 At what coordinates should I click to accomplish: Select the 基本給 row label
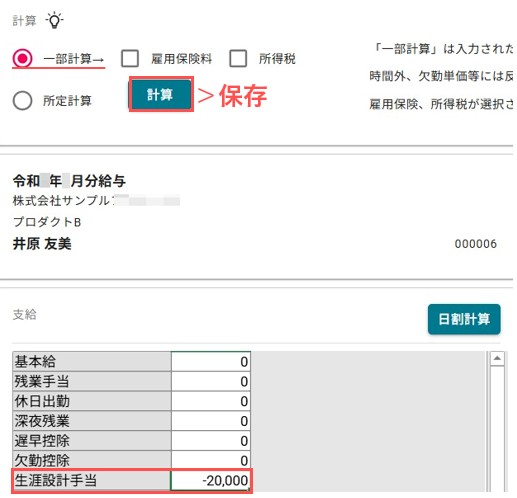(92, 361)
